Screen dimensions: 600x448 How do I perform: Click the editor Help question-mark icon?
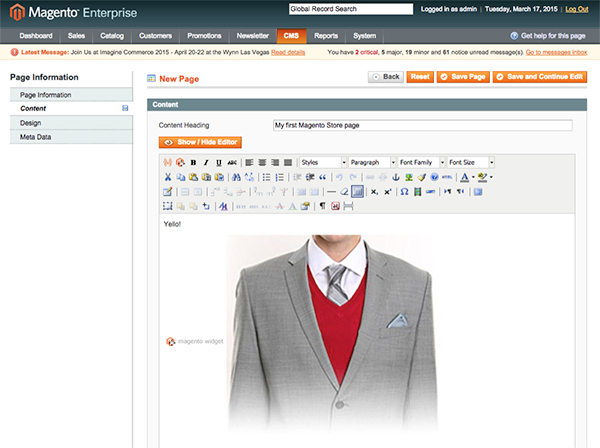(434, 177)
